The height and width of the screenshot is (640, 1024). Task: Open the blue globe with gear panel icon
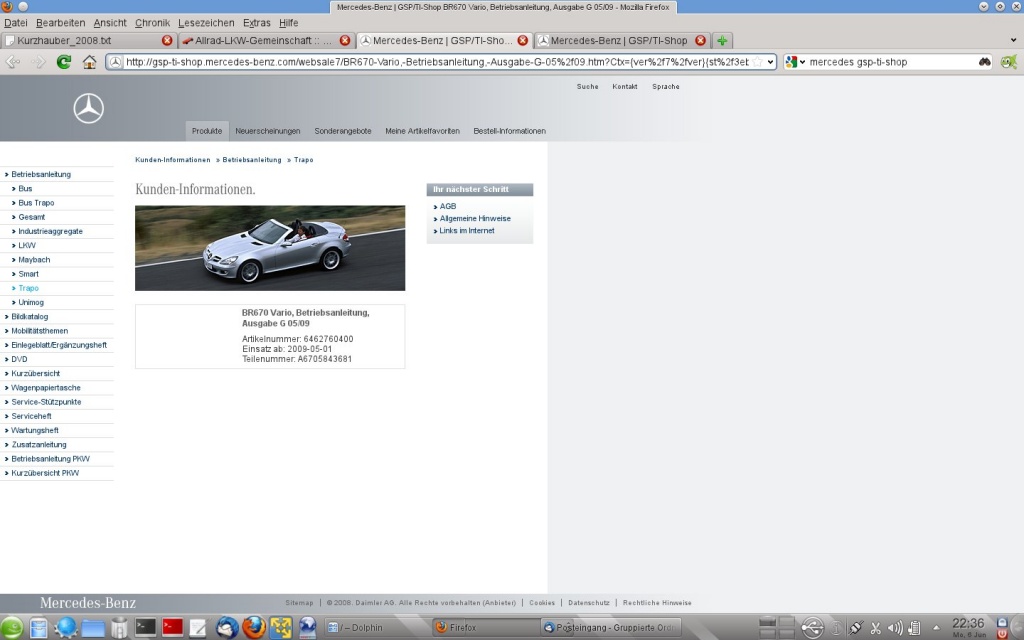click(x=65, y=628)
